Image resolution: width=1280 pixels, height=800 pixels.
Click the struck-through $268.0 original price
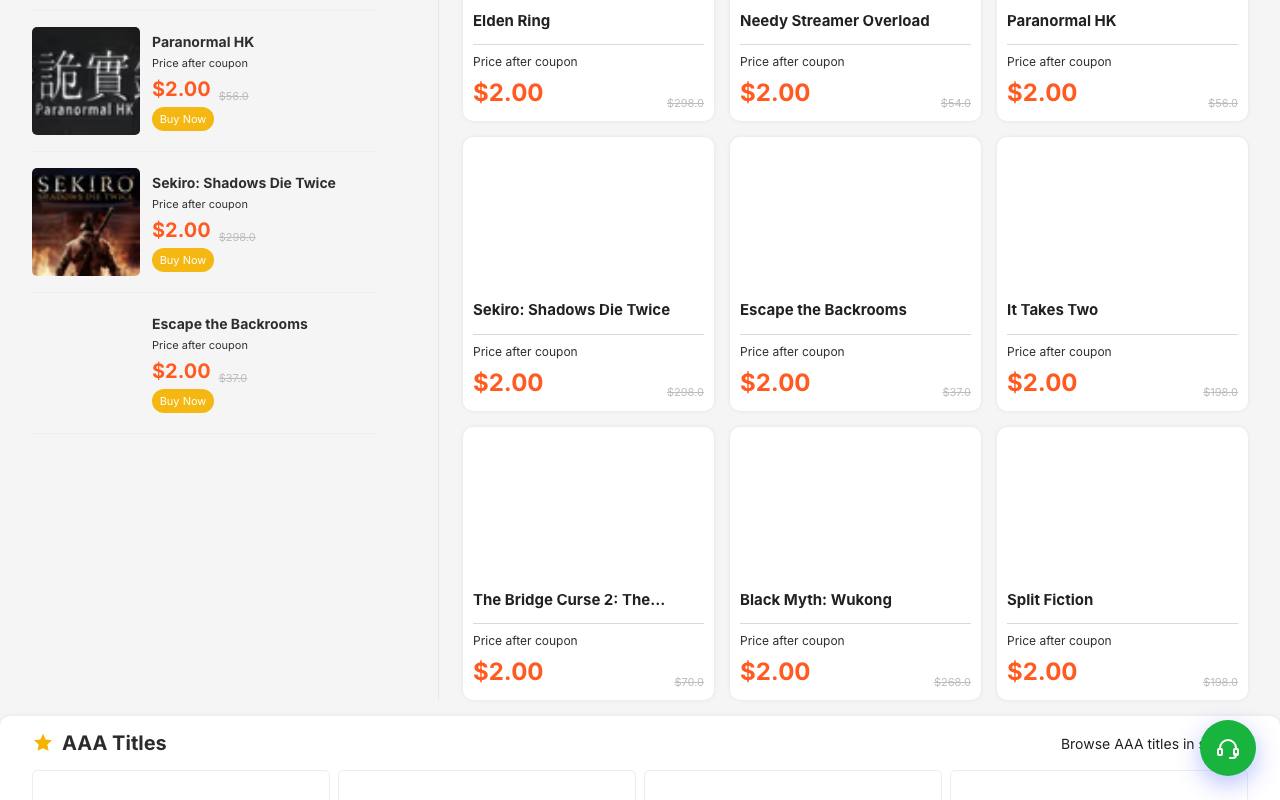click(x=952, y=682)
